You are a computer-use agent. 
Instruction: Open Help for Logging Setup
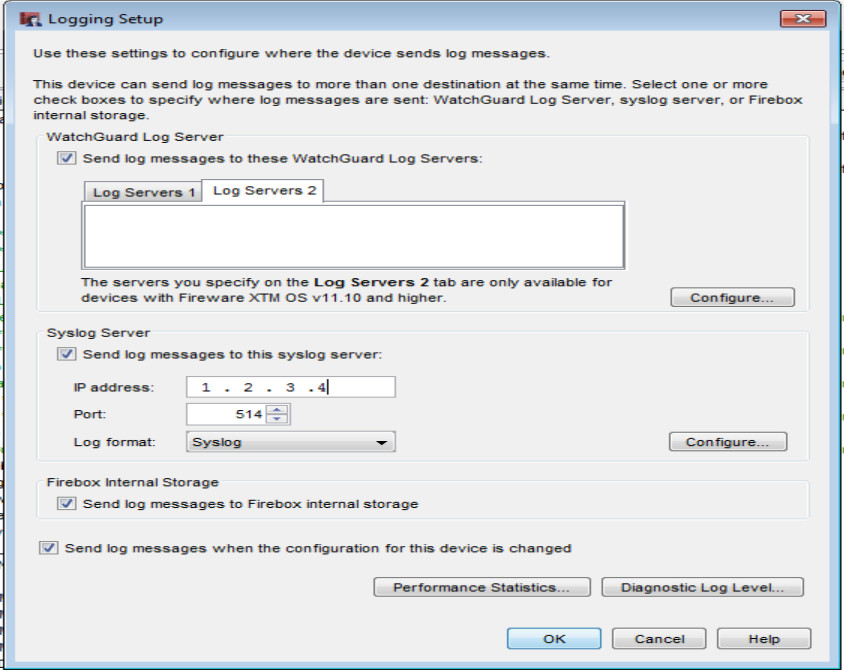(x=764, y=639)
